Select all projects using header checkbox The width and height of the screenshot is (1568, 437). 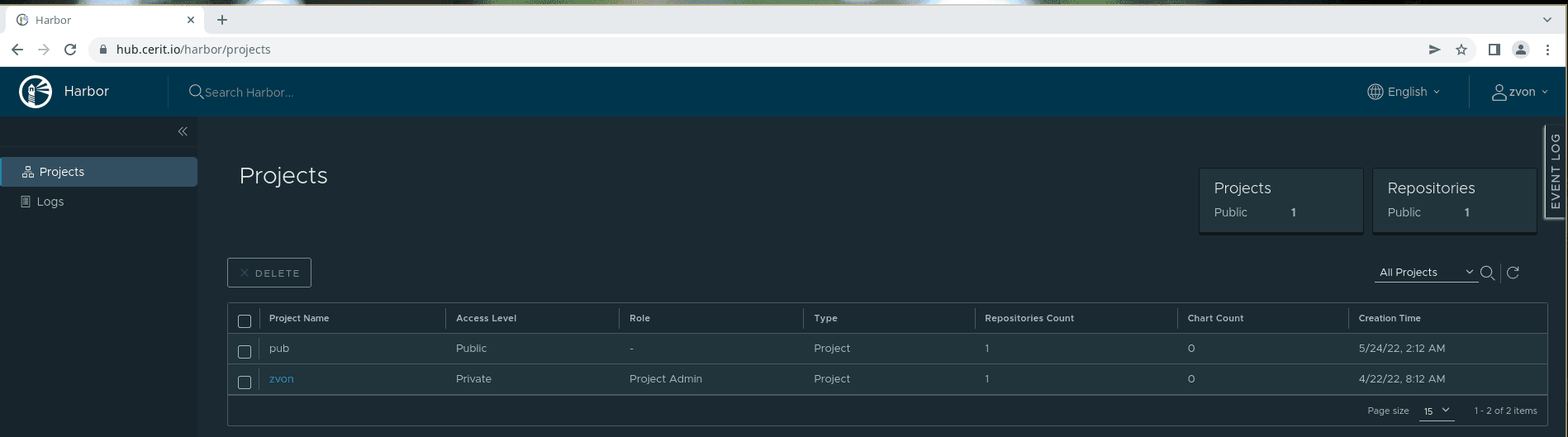click(245, 321)
